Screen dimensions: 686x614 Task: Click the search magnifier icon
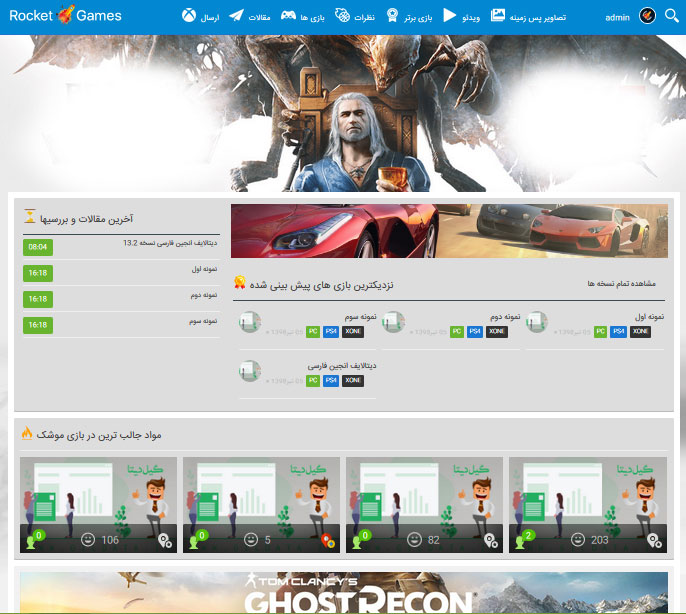[671, 15]
